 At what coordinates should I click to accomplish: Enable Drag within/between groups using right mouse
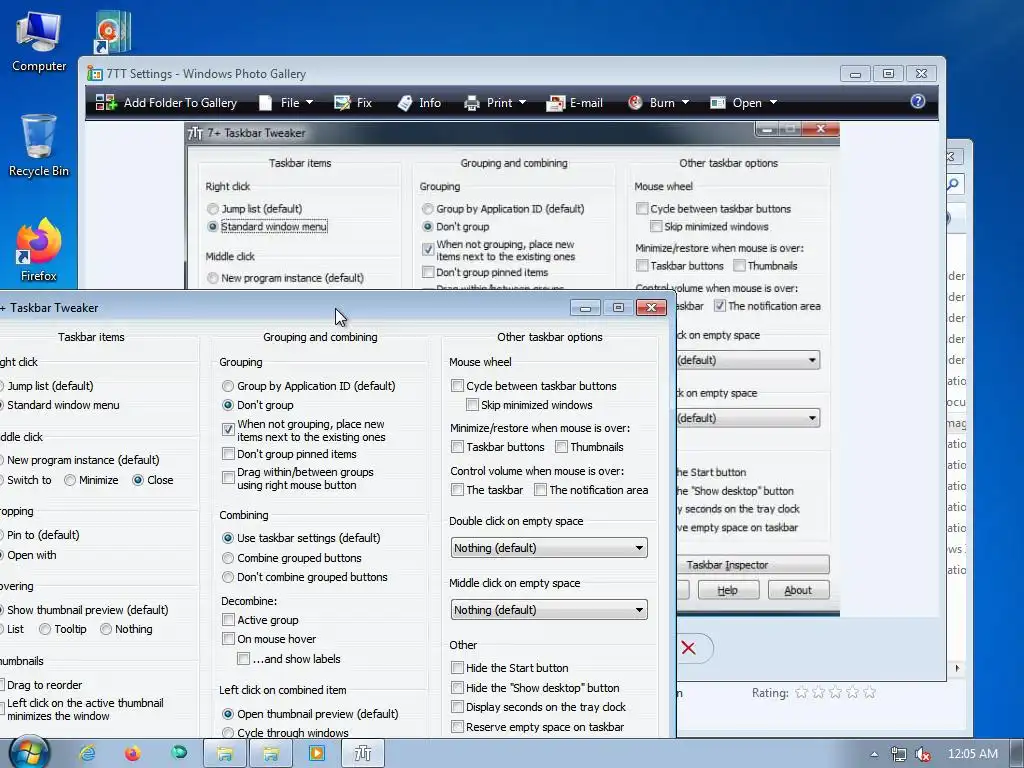click(228, 478)
